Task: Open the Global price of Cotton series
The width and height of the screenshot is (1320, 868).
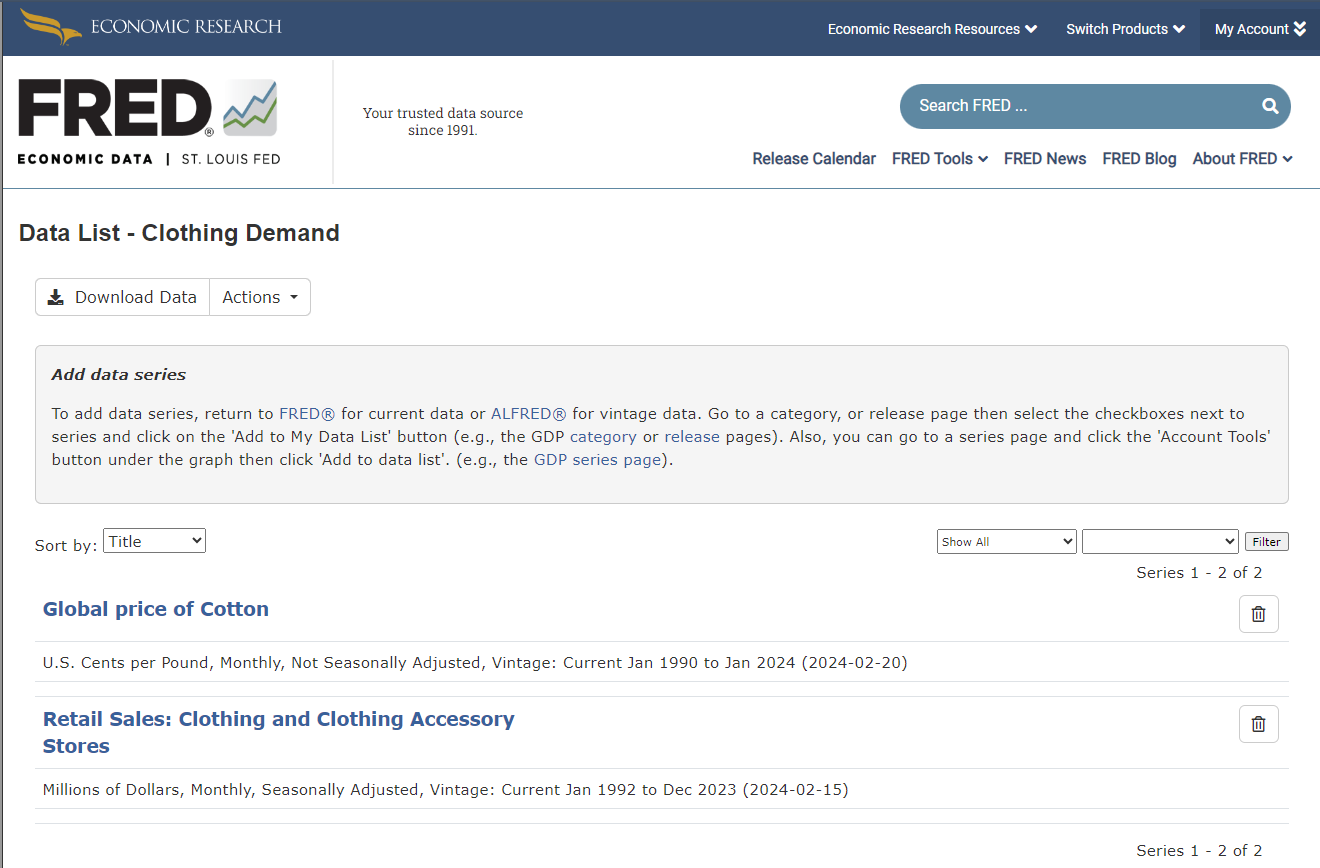Action: click(x=156, y=609)
